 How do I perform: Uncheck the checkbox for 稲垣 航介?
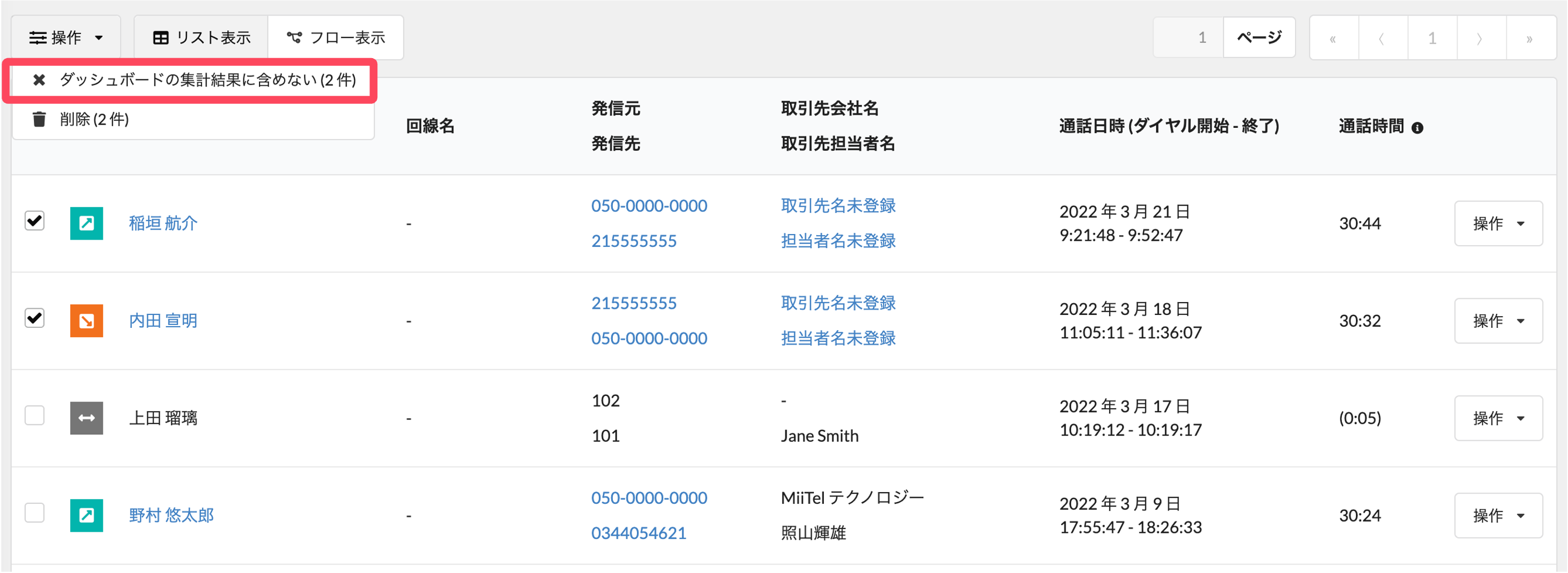tap(35, 221)
